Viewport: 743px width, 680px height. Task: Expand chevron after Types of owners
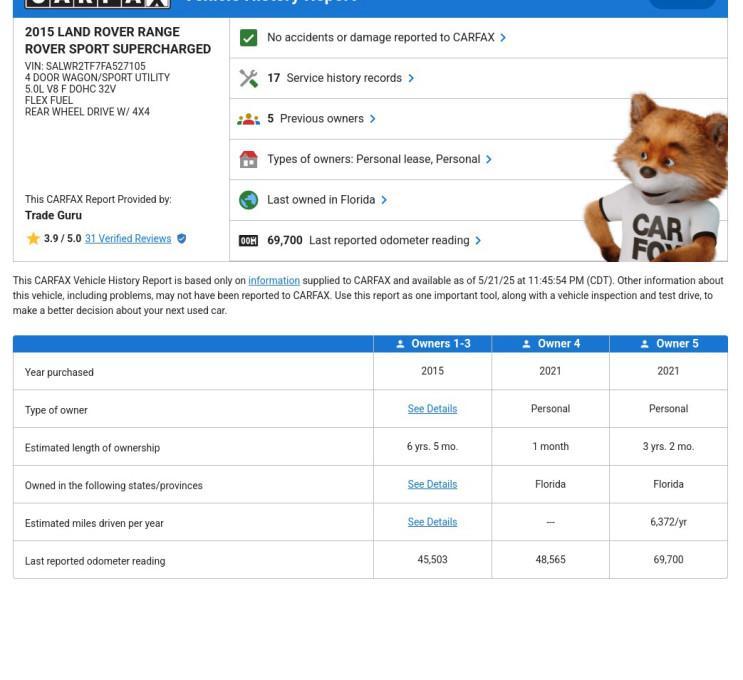point(489,159)
